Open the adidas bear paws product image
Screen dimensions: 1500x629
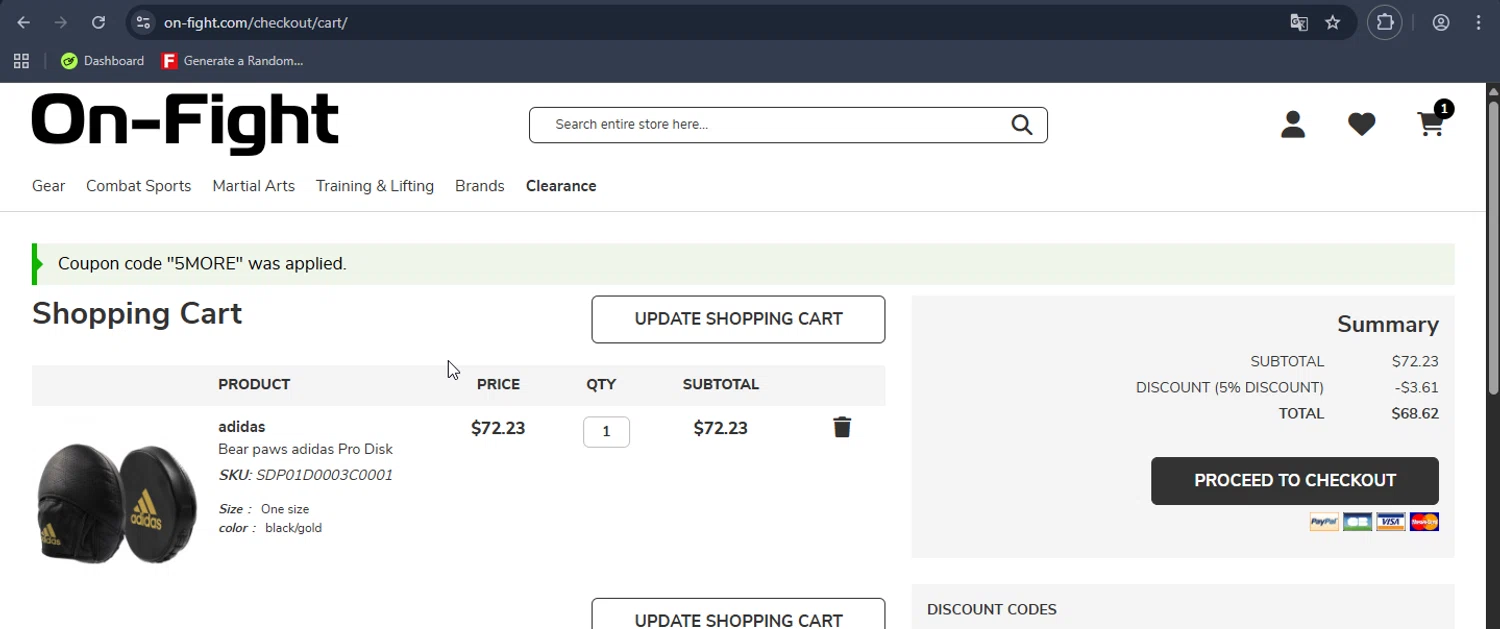coord(117,503)
